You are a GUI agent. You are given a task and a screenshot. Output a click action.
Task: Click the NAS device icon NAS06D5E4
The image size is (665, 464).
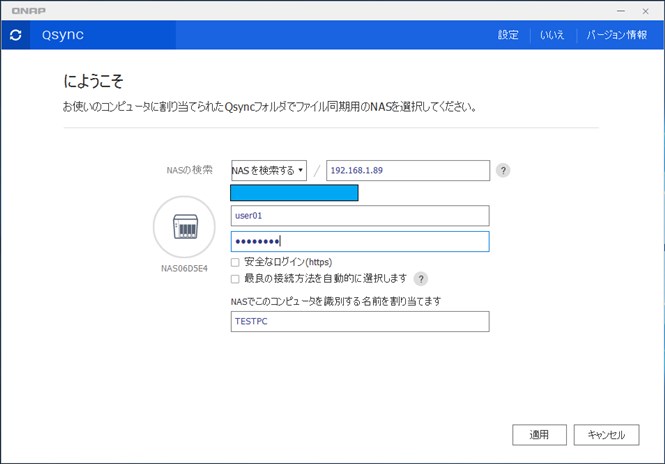pos(184,227)
